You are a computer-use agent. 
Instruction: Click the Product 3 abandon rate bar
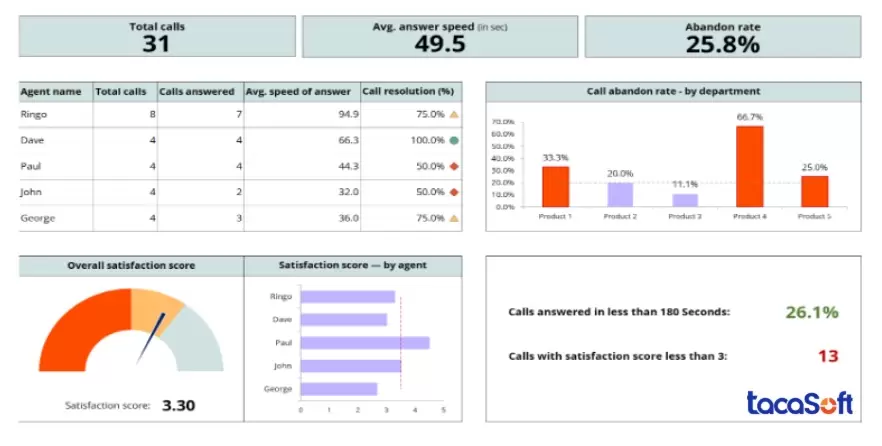[685, 200]
